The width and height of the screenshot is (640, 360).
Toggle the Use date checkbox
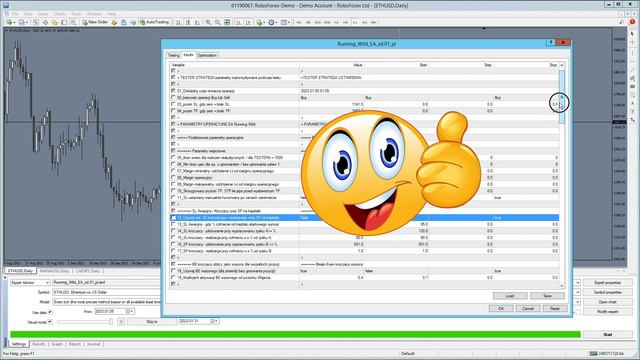coord(50,312)
